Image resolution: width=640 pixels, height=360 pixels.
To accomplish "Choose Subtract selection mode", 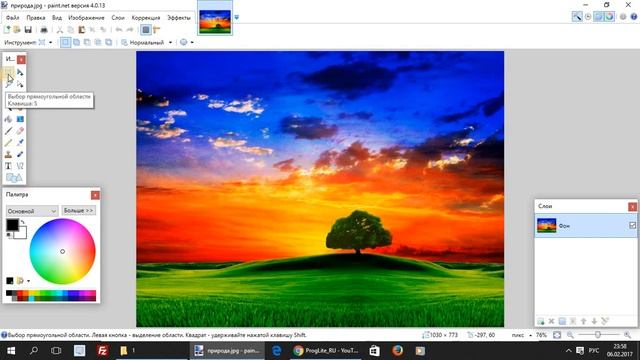I will pos(87,42).
